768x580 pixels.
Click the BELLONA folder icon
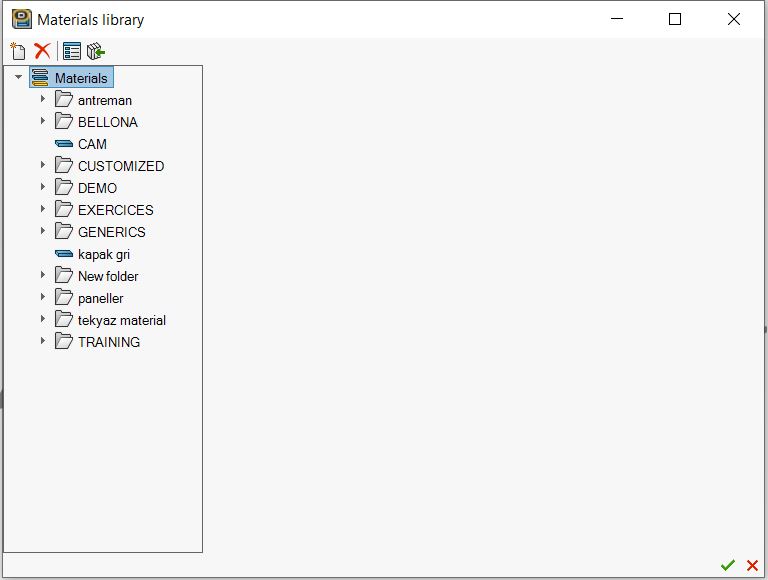pos(64,121)
